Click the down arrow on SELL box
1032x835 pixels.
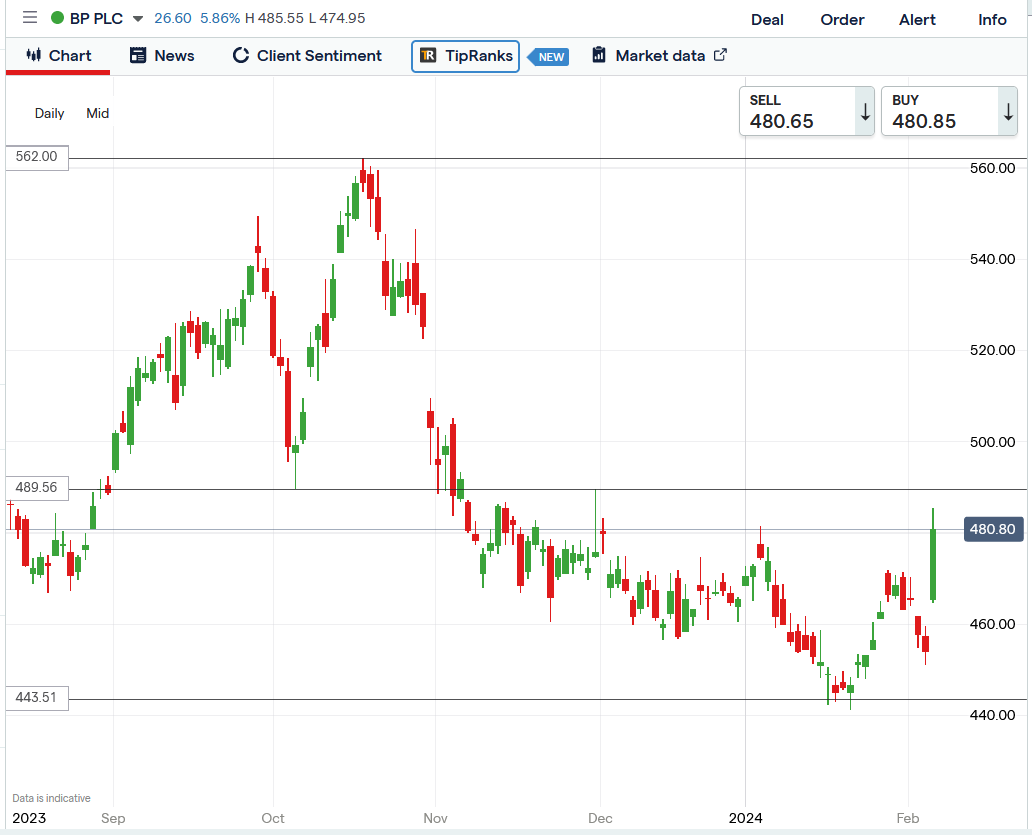(x=865, y=113)
